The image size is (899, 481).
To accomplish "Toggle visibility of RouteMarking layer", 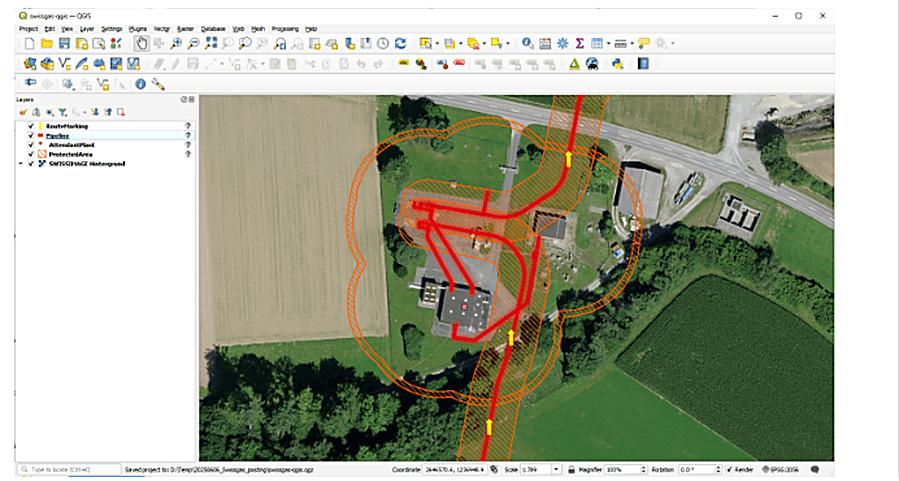I will (x=31, y=126).
